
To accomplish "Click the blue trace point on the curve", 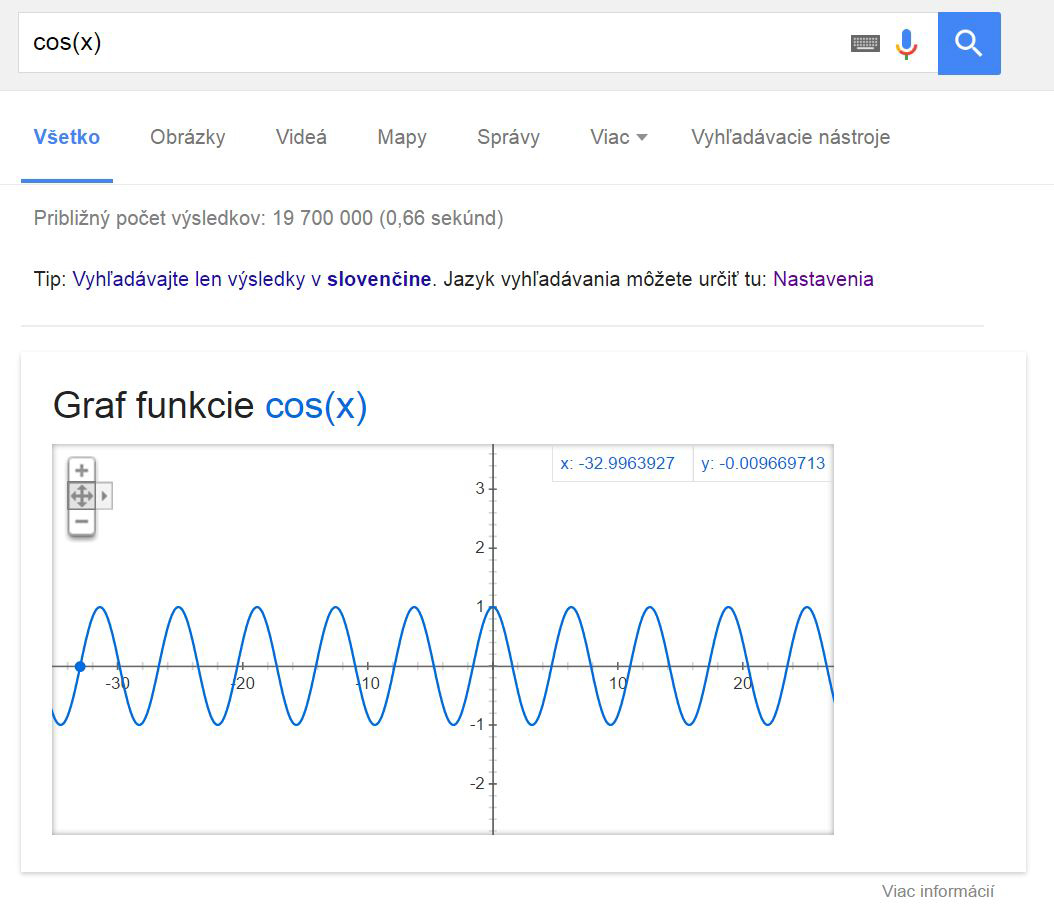I will coord(80,666).
